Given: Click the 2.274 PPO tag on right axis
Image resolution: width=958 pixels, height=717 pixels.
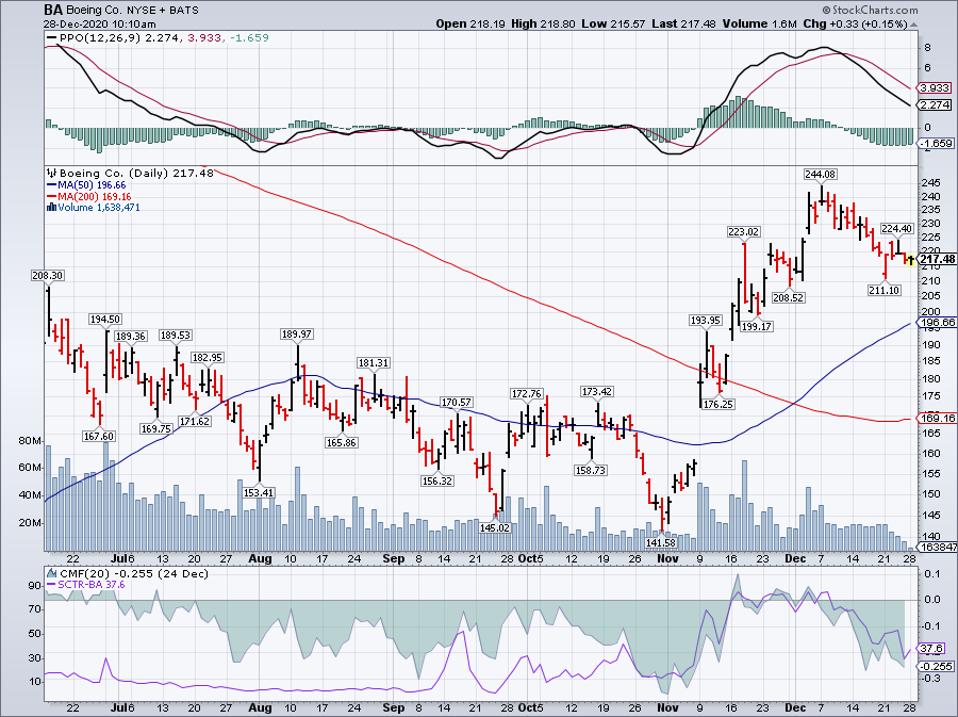Looking at the screenshot, I should coord(935,105).
